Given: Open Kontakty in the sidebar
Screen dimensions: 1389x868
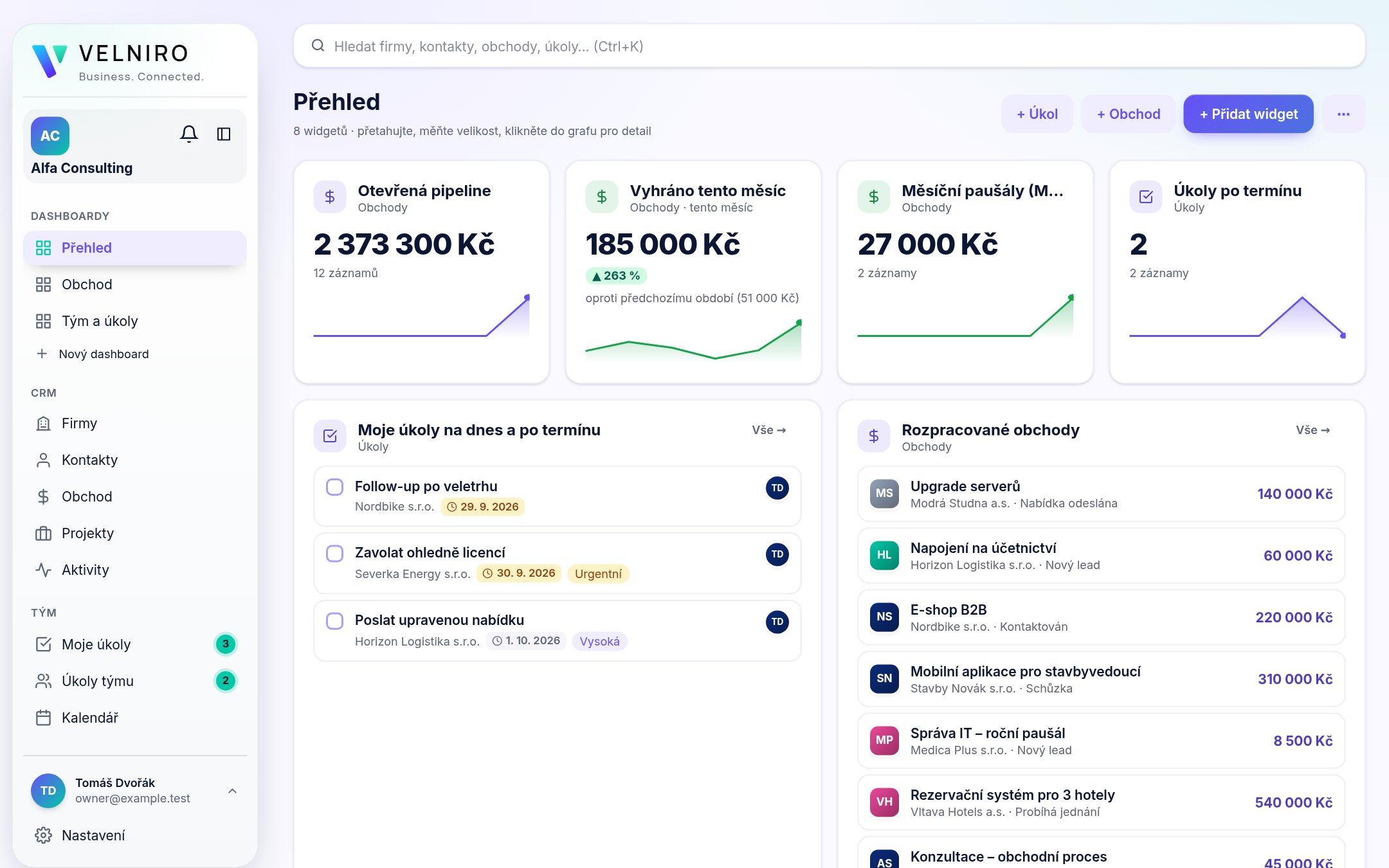Looking at the screenshot, I should [x=135, y=460].
